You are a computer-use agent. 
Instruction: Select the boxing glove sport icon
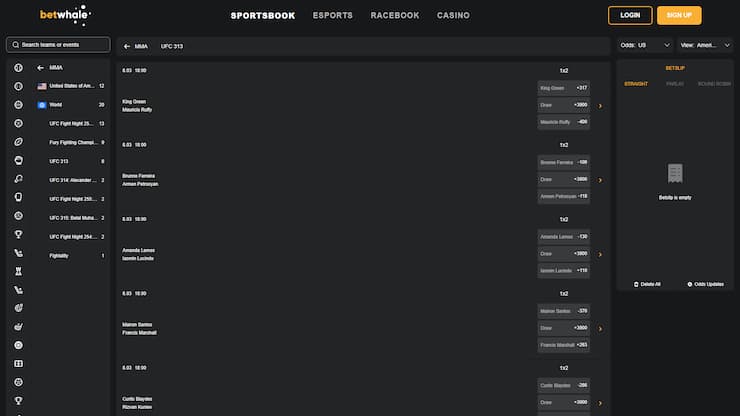(x=18, y=161)
